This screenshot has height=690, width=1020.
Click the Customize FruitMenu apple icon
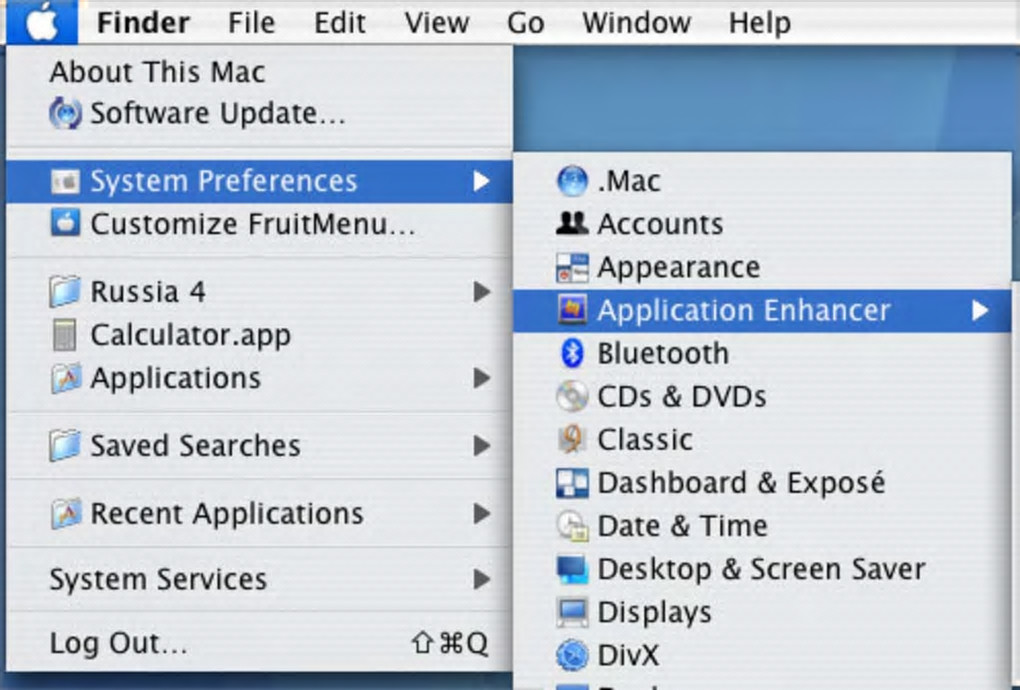pyautogui.click(x=65, y=224)
